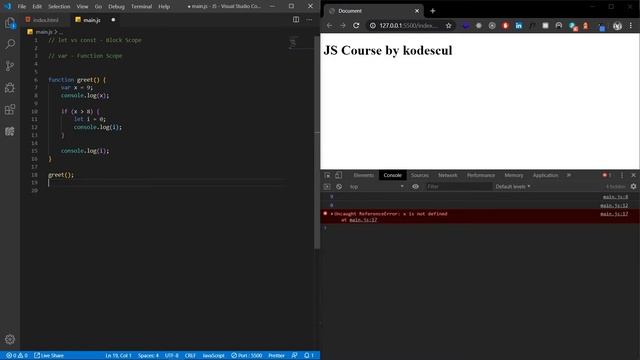Open the Manage gear in VS Code
Image resolution: width=640 pixels, height=360 pixels.
(10, 339)
